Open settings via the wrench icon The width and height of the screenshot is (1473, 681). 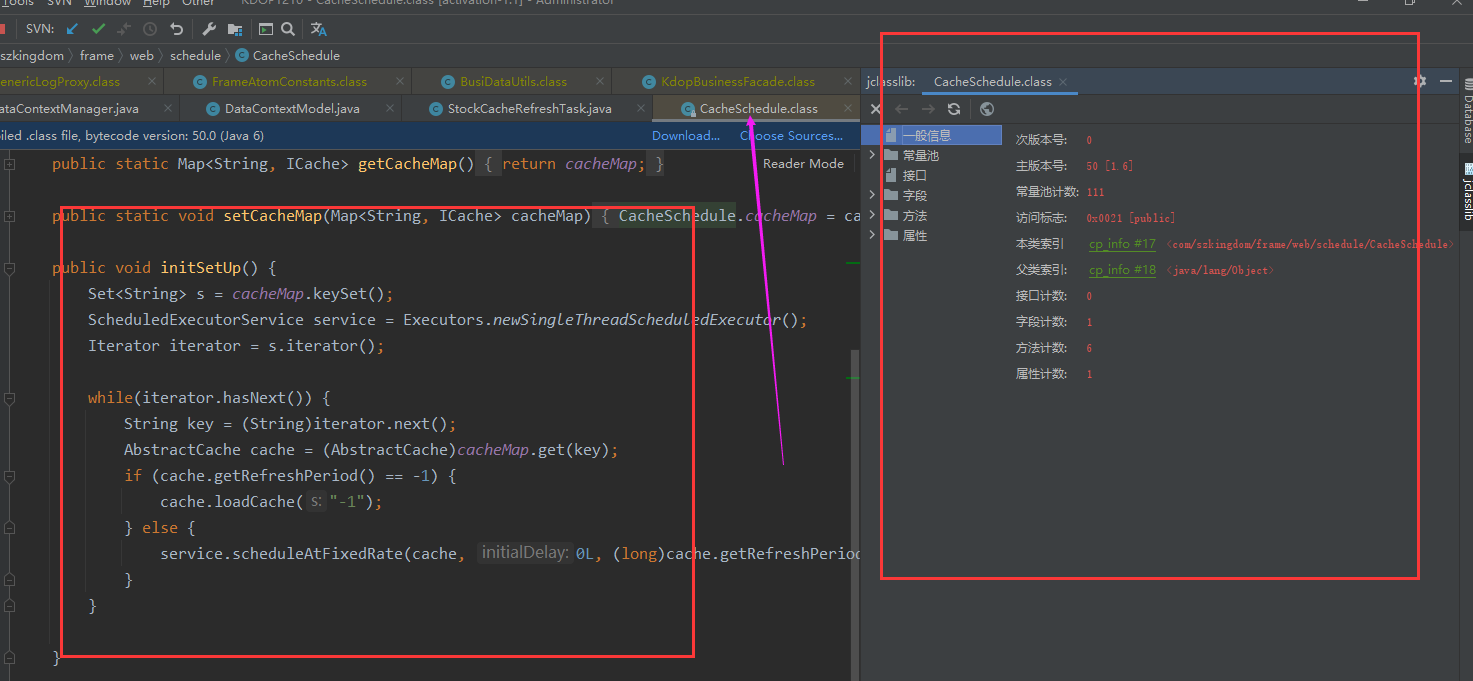pos(209,29)
